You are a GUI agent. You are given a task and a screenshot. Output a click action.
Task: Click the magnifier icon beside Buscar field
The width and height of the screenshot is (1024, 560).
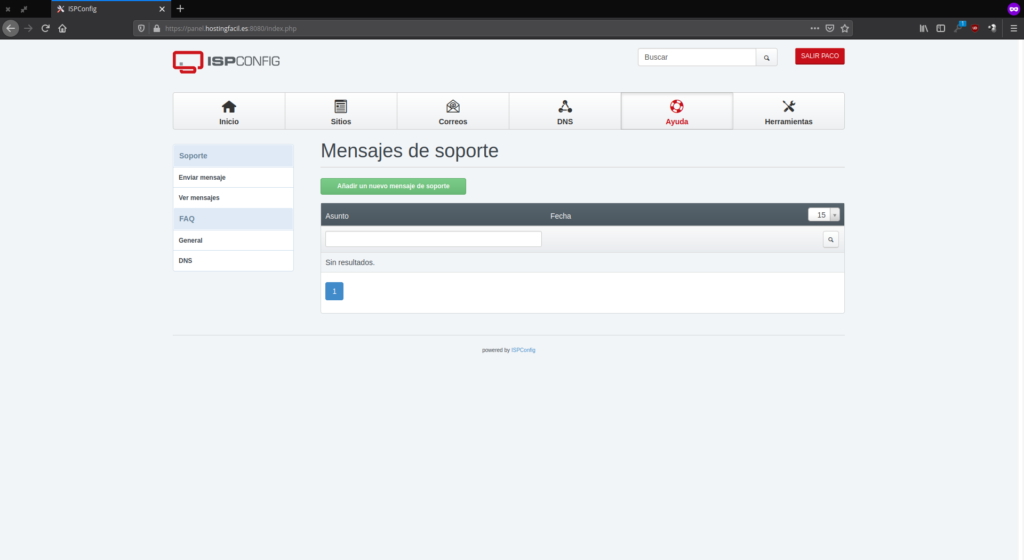(766, 58)
